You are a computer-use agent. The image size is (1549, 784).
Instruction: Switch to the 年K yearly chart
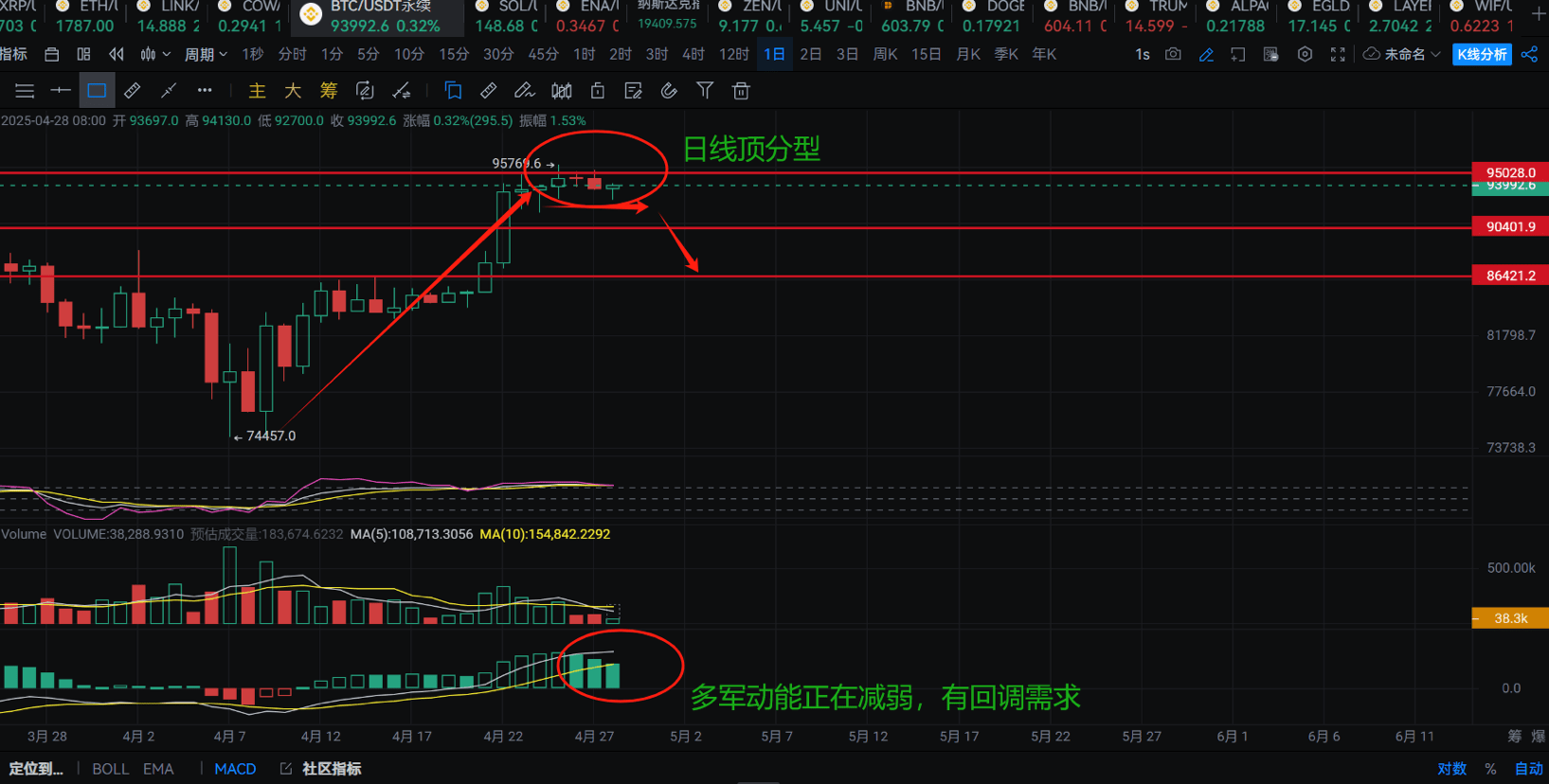[1044, 55]
